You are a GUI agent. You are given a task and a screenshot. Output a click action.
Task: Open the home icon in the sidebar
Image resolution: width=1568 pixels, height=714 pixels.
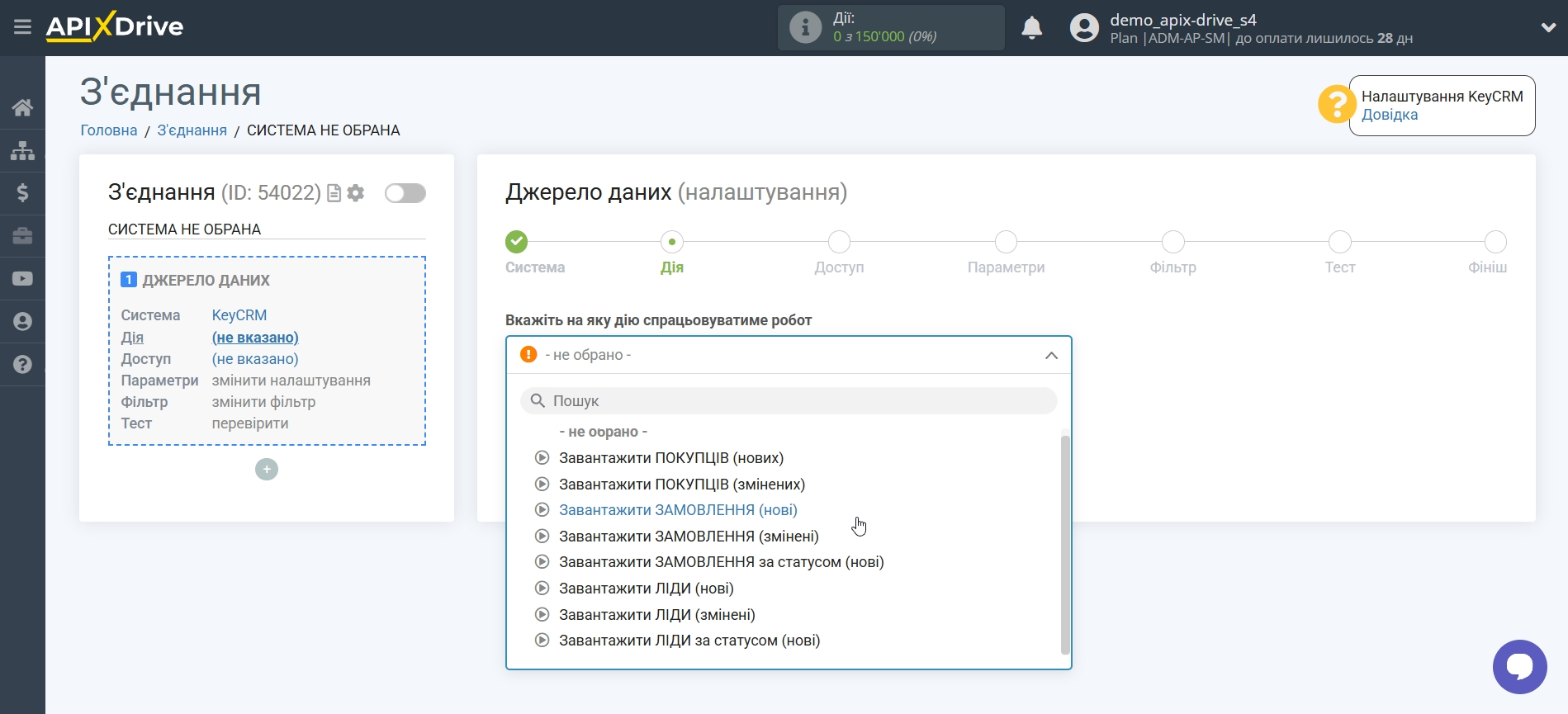[22, 107]
